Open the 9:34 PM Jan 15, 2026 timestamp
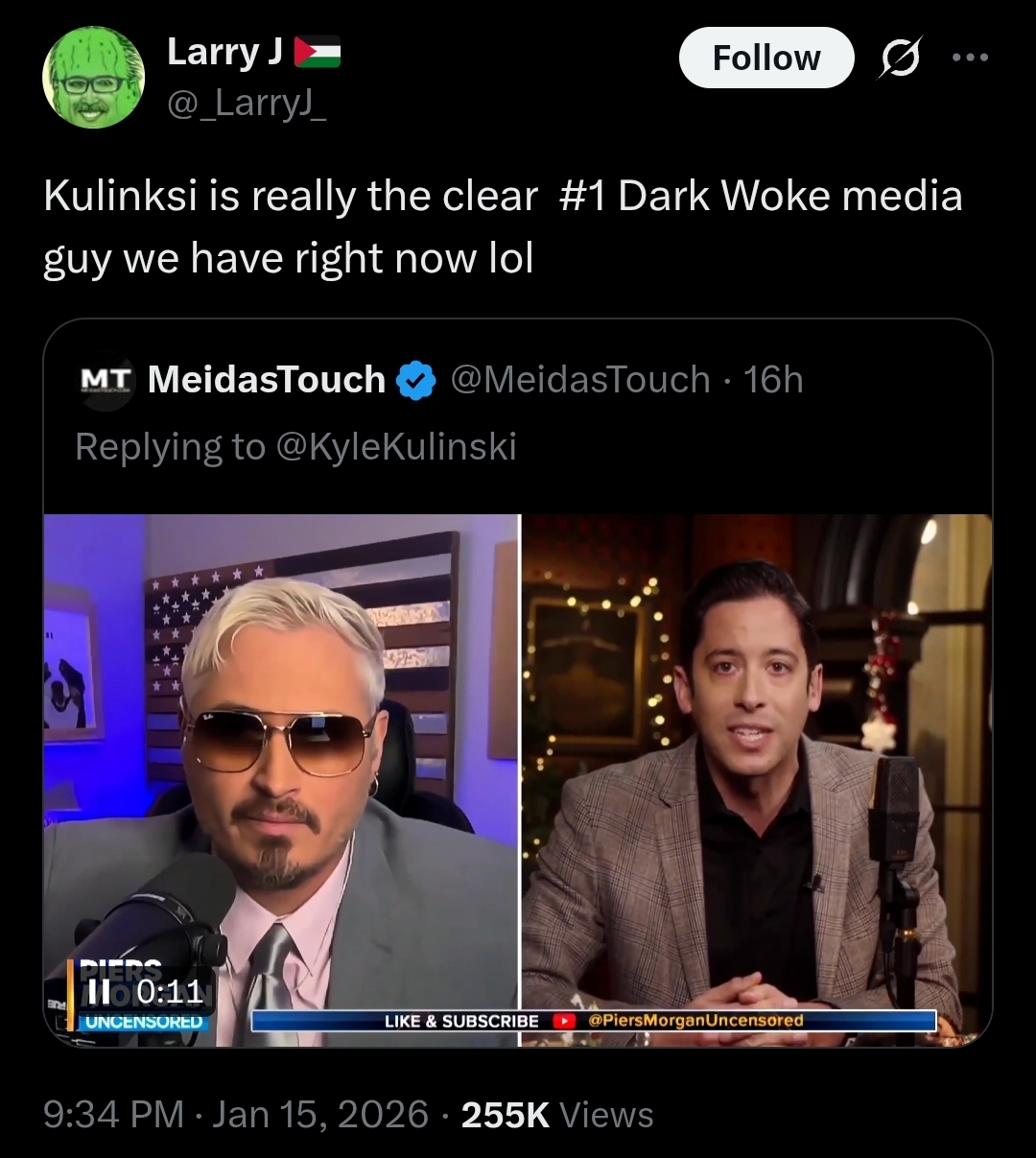The height and width of the screenshot is (1158, 1036). coord(236,1115)
